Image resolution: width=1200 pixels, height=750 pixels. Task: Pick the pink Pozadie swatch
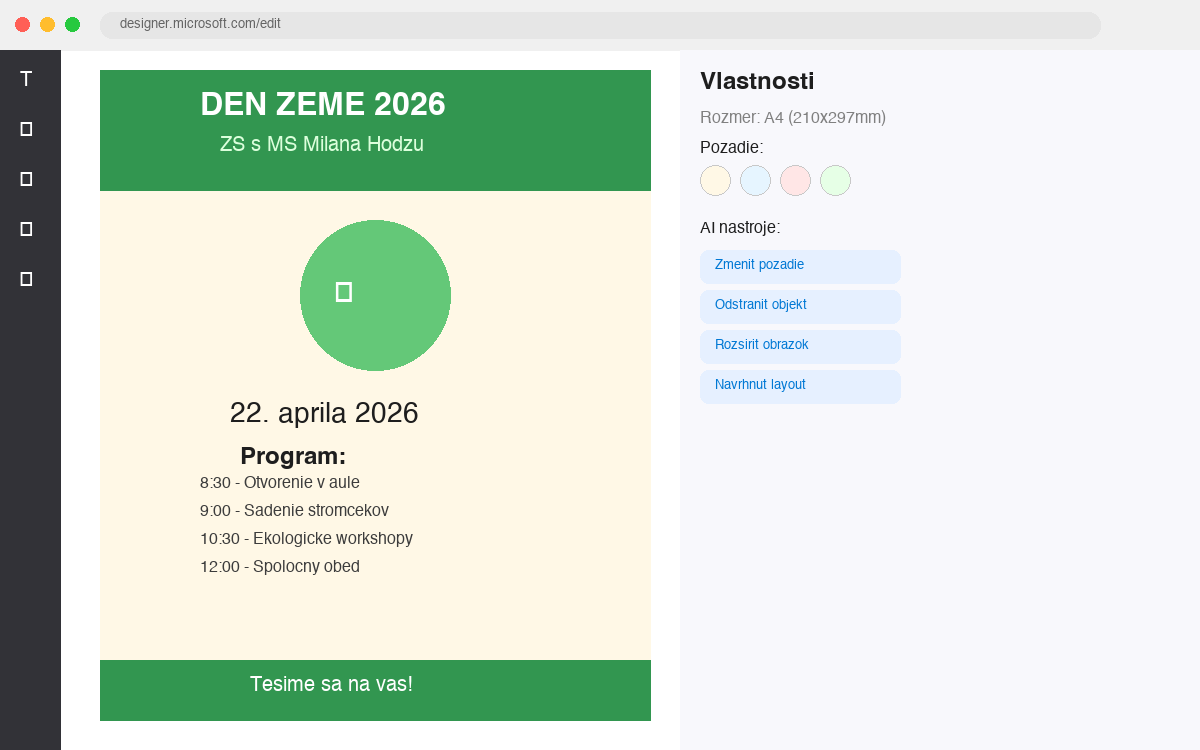point(795,180)
